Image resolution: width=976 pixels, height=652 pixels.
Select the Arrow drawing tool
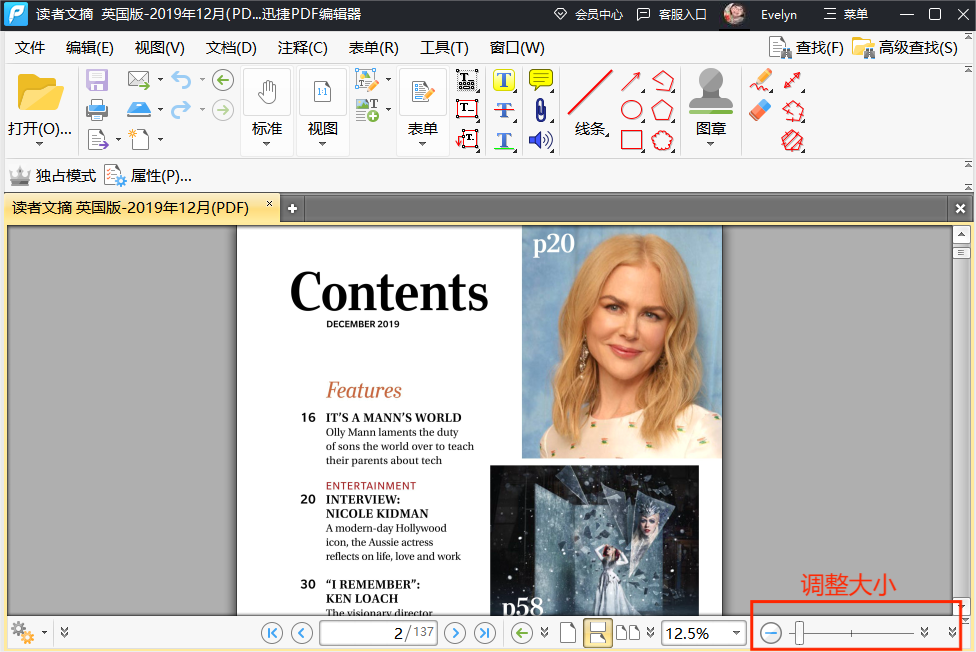pos(631,80)
